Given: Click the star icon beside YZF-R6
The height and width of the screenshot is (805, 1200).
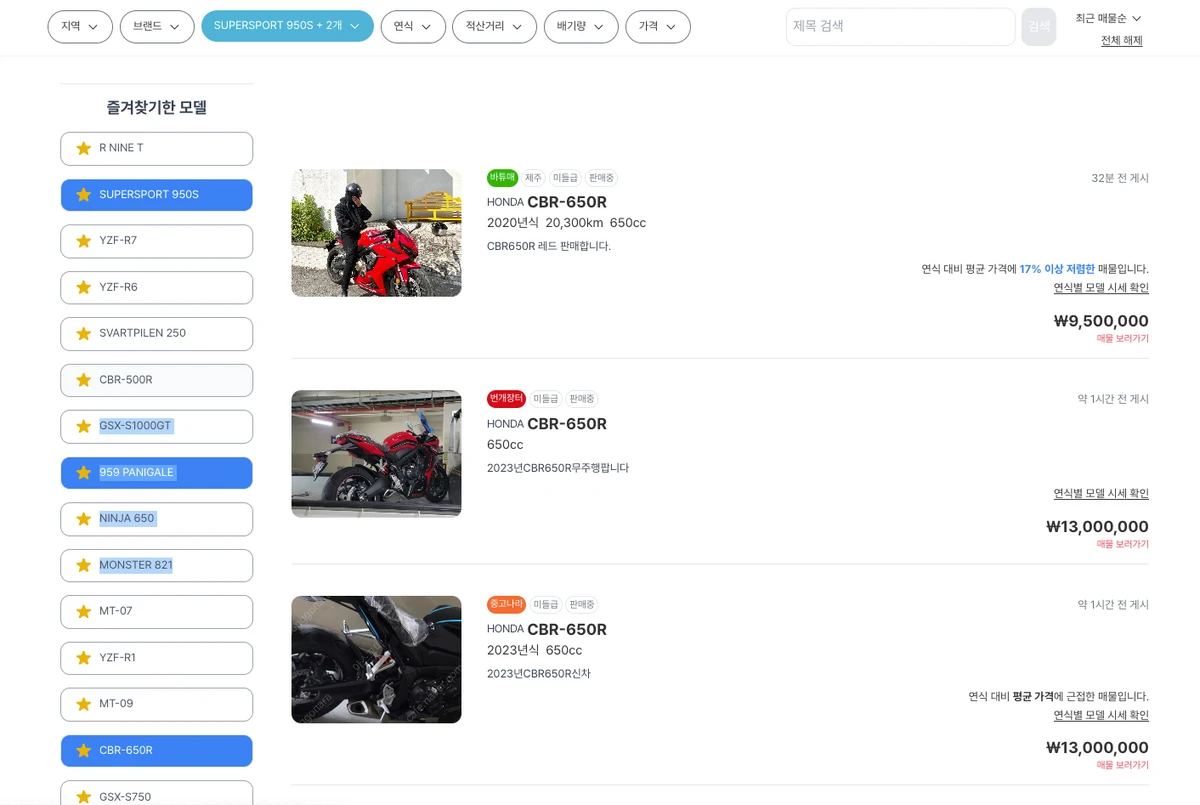Looking at the screenshot, I should (x=84, y=288).
